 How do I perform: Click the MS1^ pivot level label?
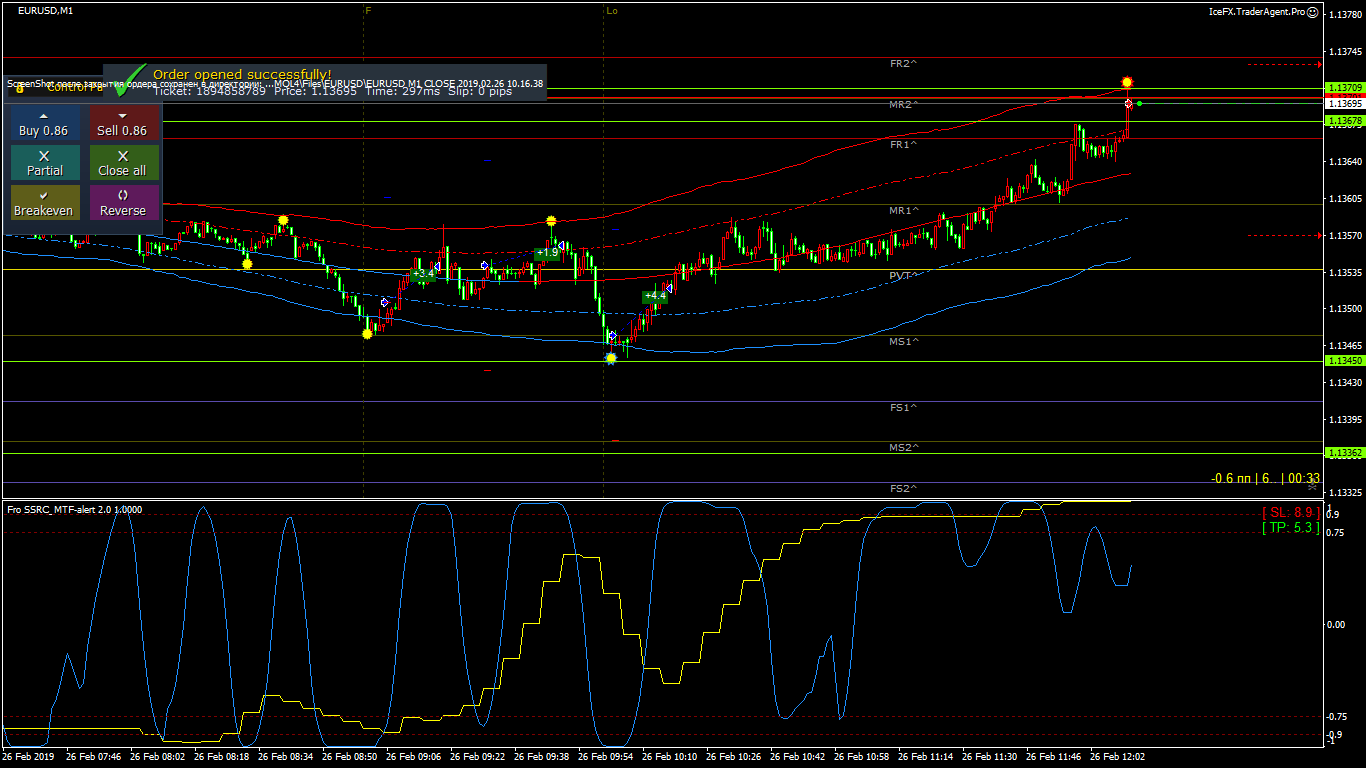coord(904,342)
